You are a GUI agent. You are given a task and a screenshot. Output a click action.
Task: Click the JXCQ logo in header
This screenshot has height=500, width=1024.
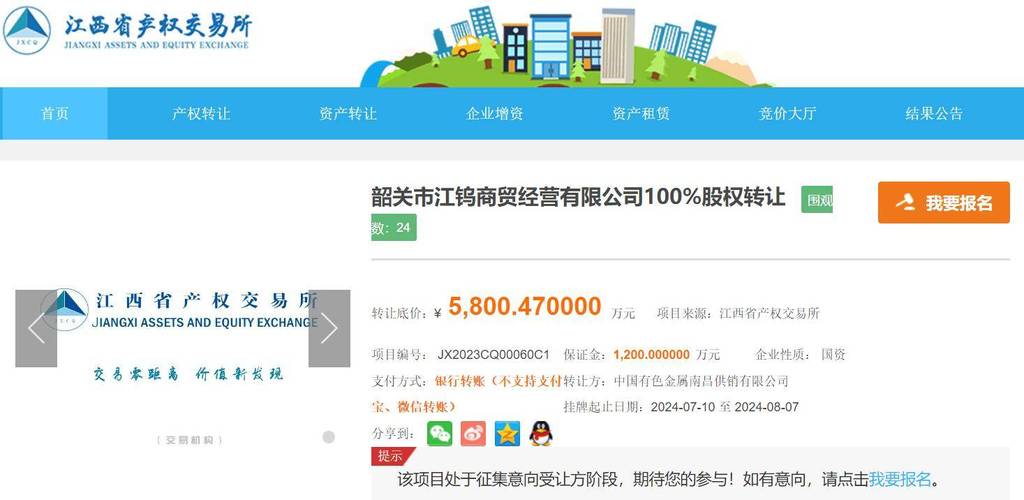27,30
